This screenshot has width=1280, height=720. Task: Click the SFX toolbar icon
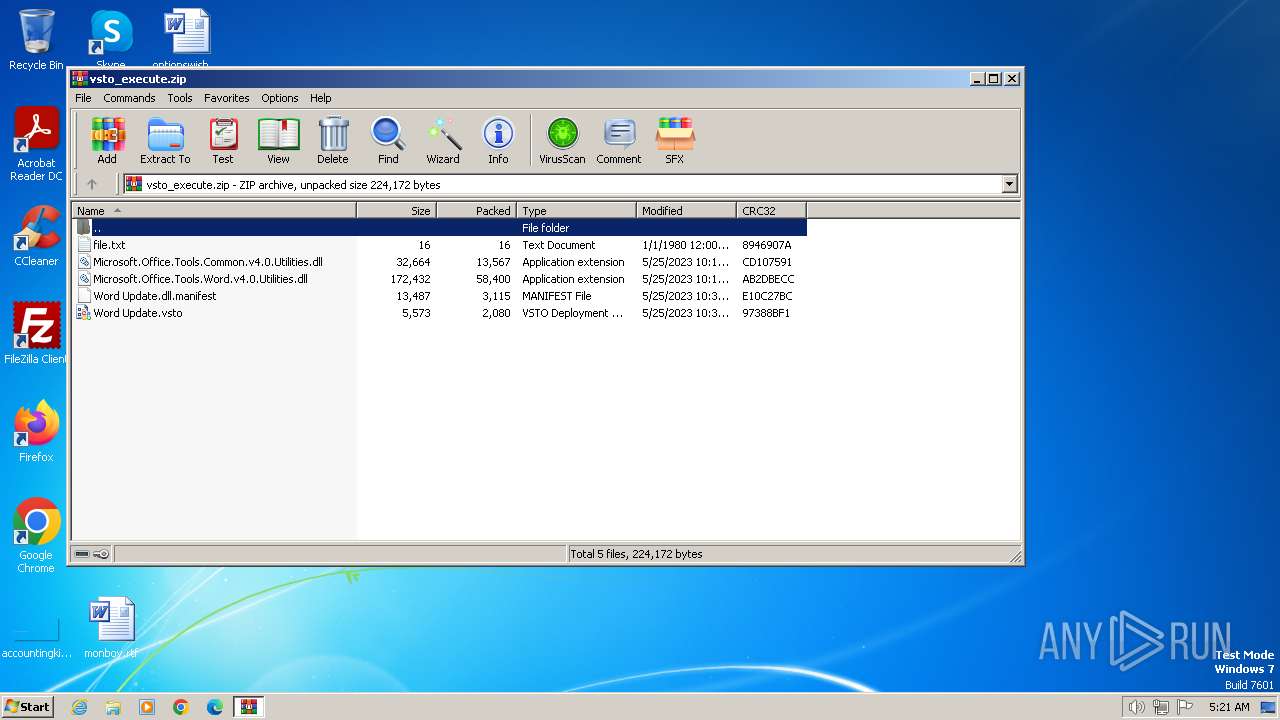[x=675, y=140]
